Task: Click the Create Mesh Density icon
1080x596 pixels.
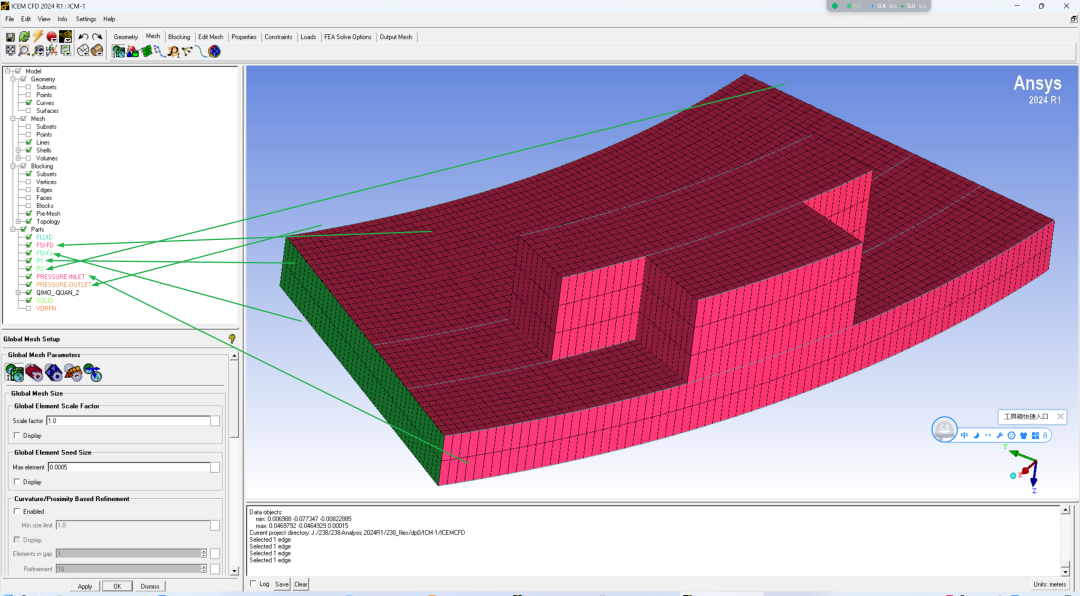Action: [x=174, y=51]
